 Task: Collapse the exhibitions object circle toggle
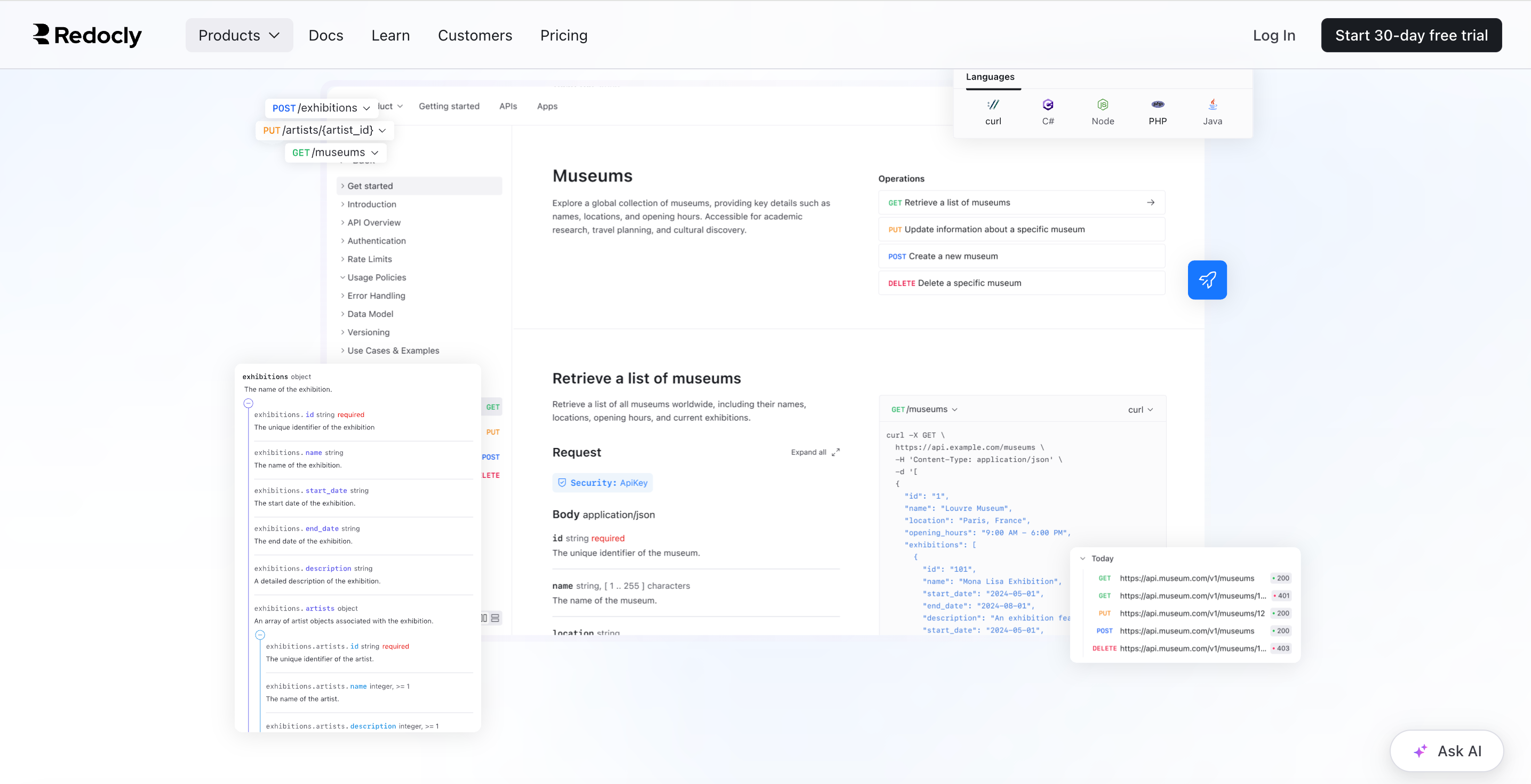click(x=249, y=403)
